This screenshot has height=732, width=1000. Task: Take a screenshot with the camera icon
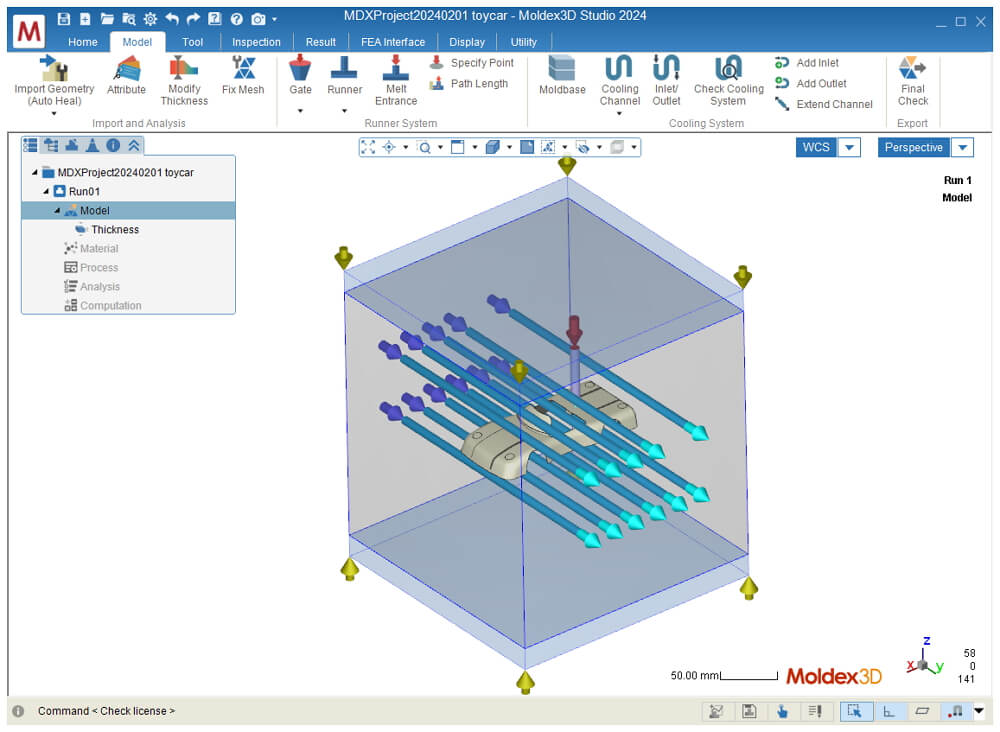pyautogui.click(x=258, y=19)
